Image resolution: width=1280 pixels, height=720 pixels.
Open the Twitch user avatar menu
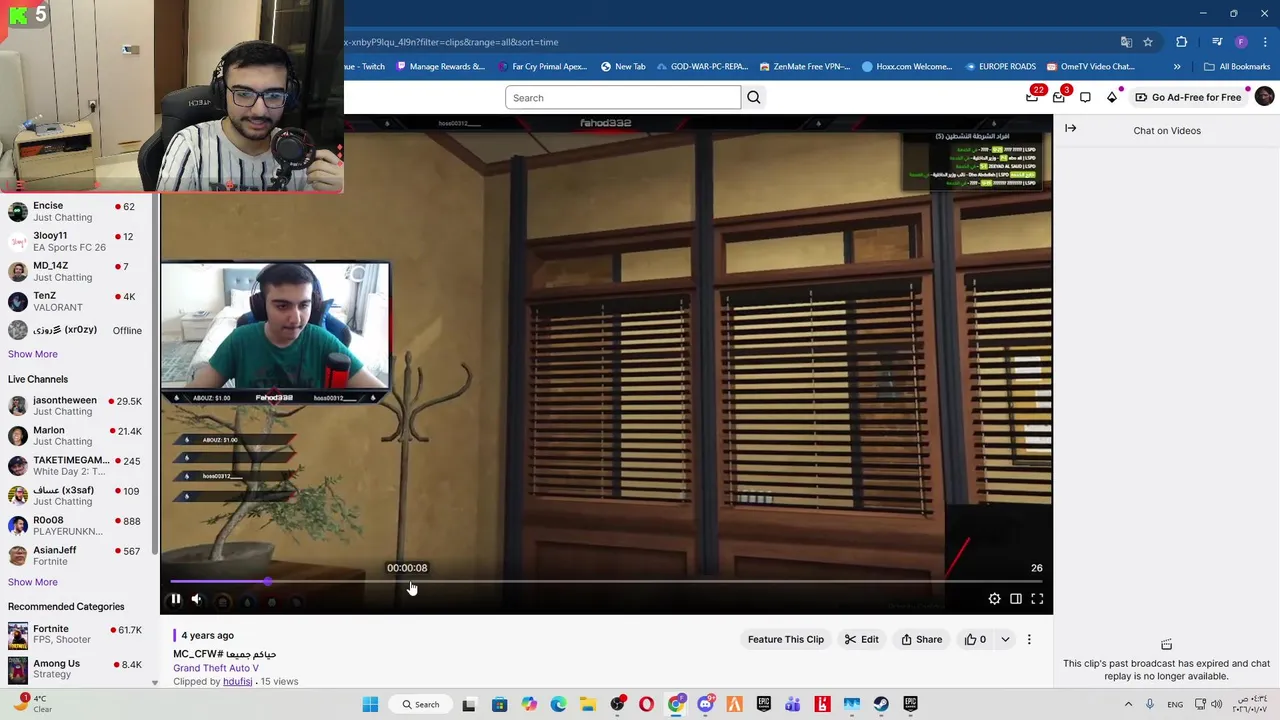1264,97
